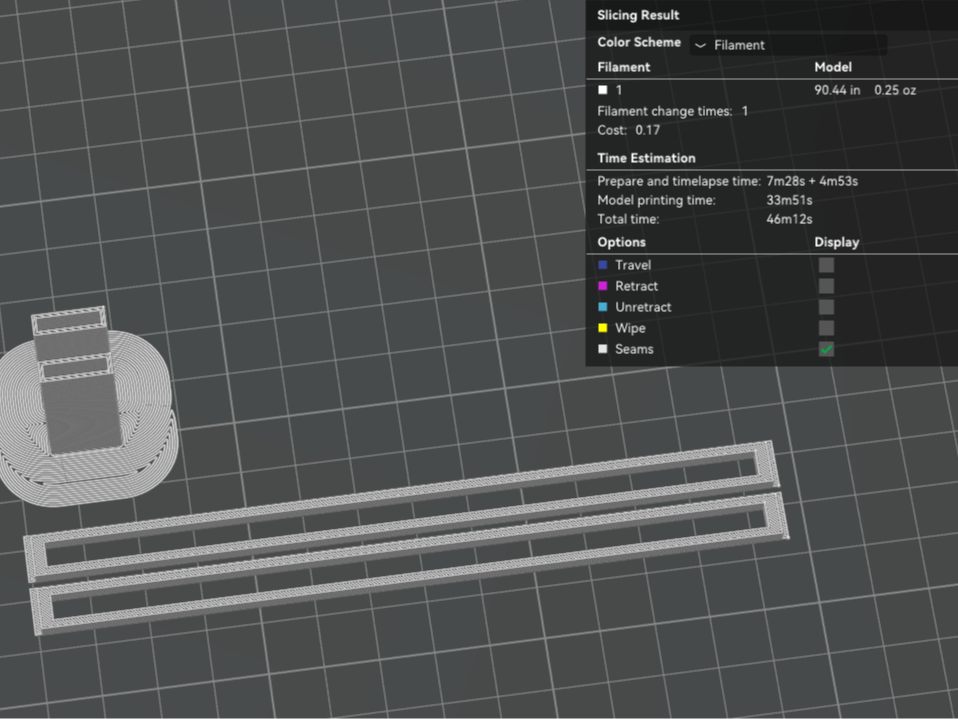Enable the Wipe display checkbox

(x=826, y=328)
